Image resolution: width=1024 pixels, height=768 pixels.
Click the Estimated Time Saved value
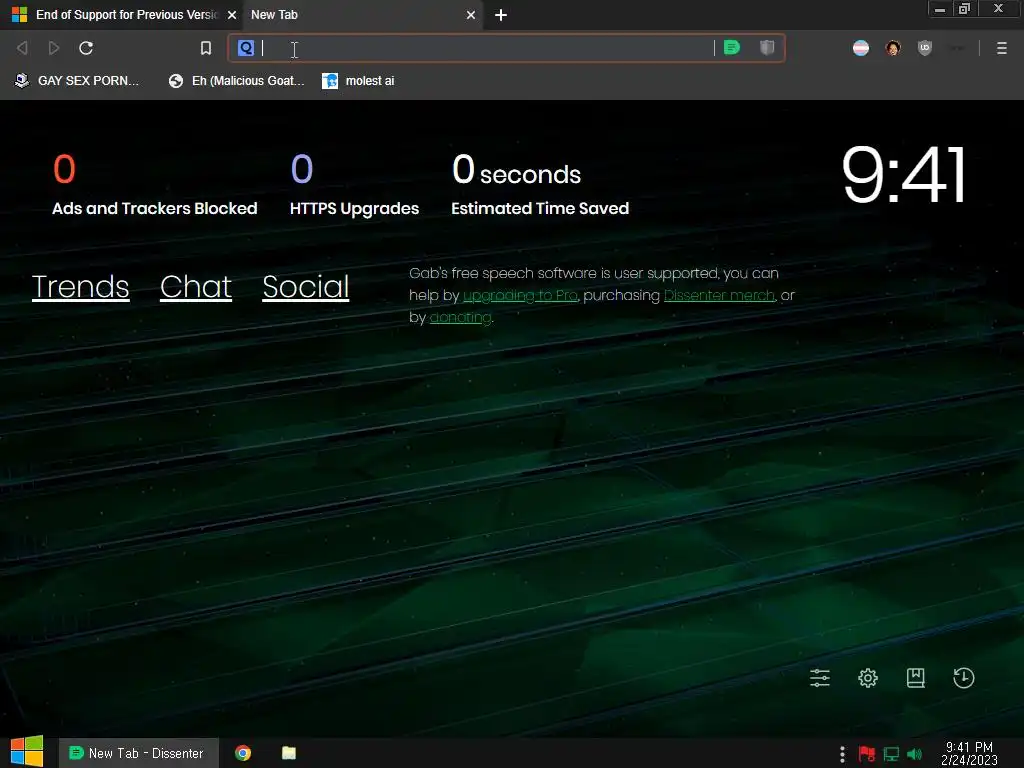tap(516, 170)
